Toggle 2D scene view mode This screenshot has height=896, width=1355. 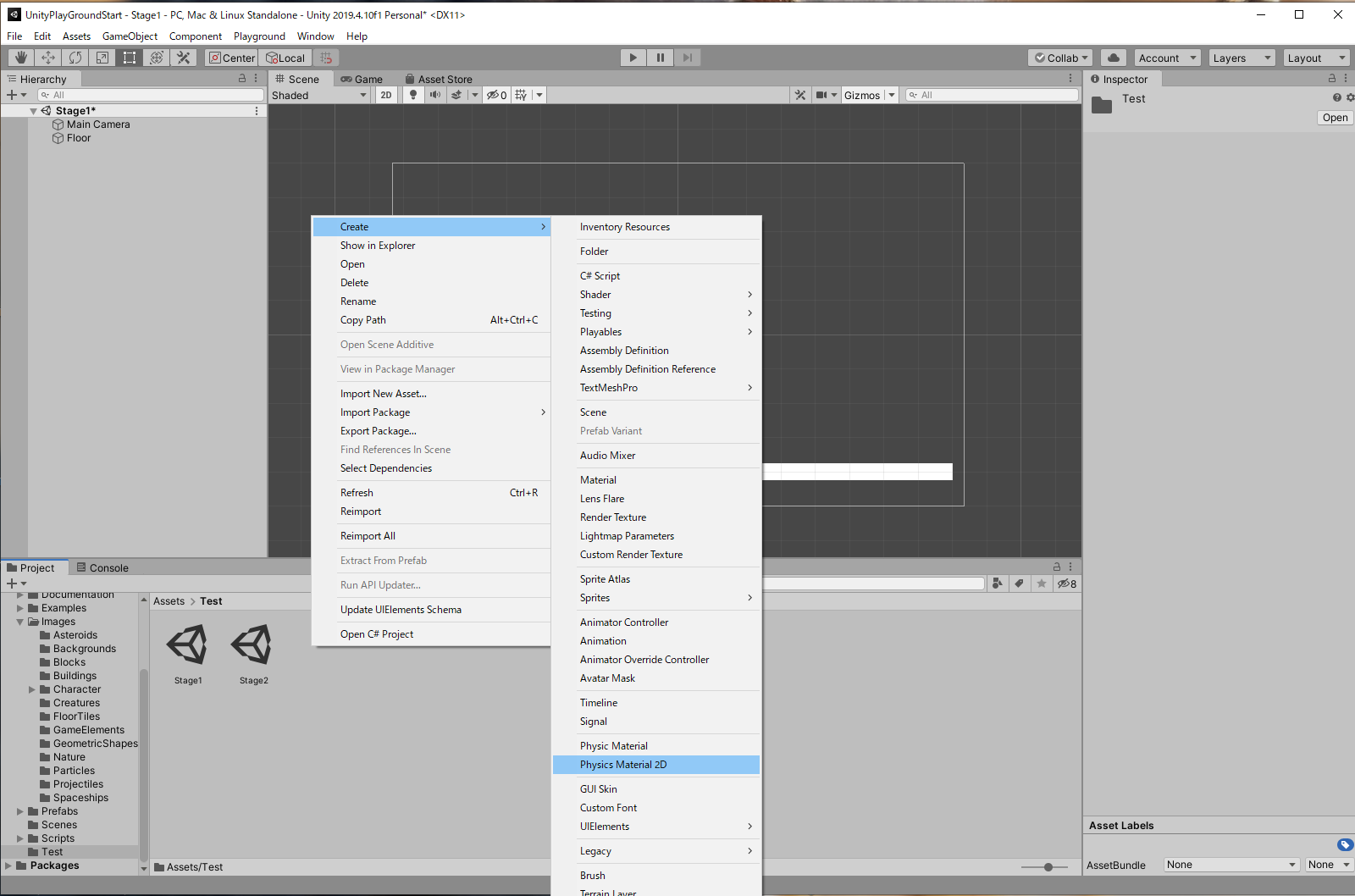[386, 95]
